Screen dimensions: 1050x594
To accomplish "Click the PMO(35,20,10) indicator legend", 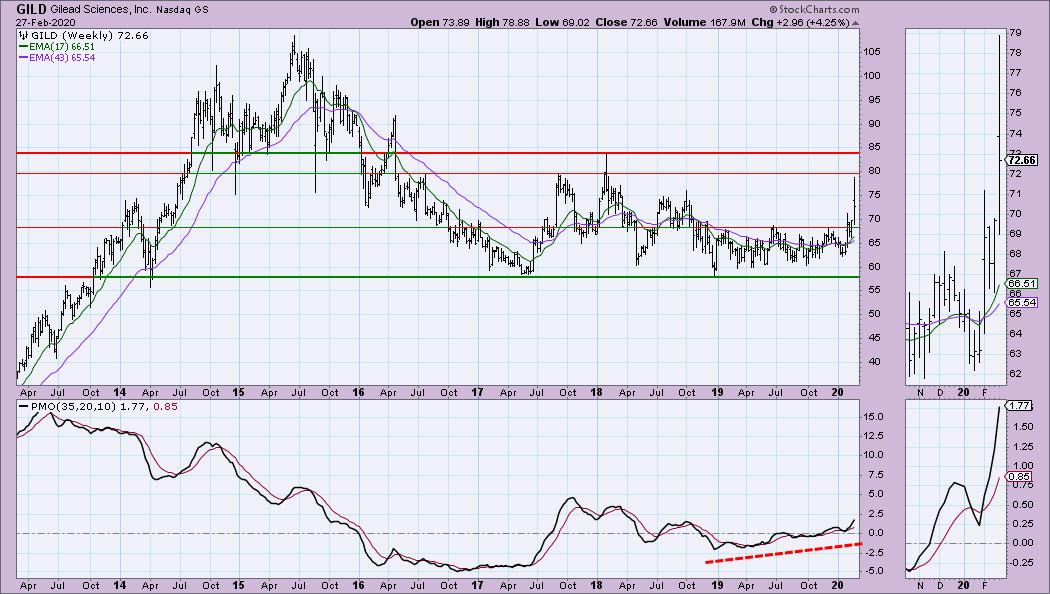I will (x=99, y=406).
